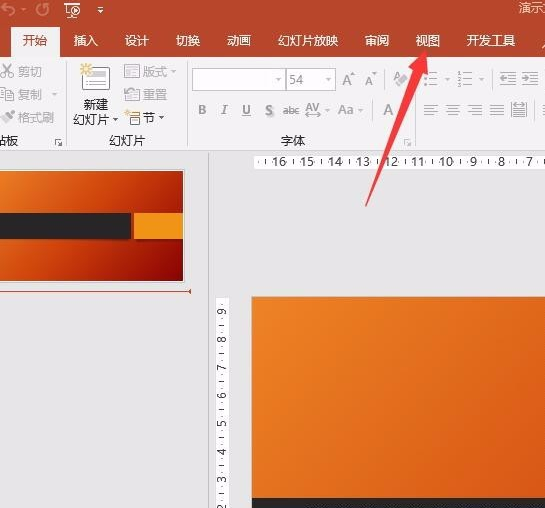
Task: Click the 重置 slide button
Action: click(146, 94)
